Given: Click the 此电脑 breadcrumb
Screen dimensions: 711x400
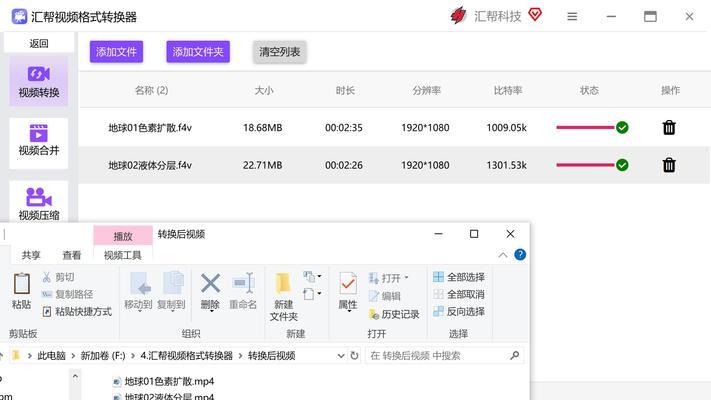Looking at the screenshot, I should coord(52,356).
